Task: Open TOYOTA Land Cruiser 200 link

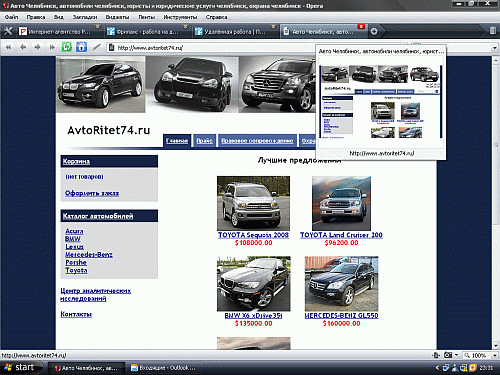Action: coord(341,235)
